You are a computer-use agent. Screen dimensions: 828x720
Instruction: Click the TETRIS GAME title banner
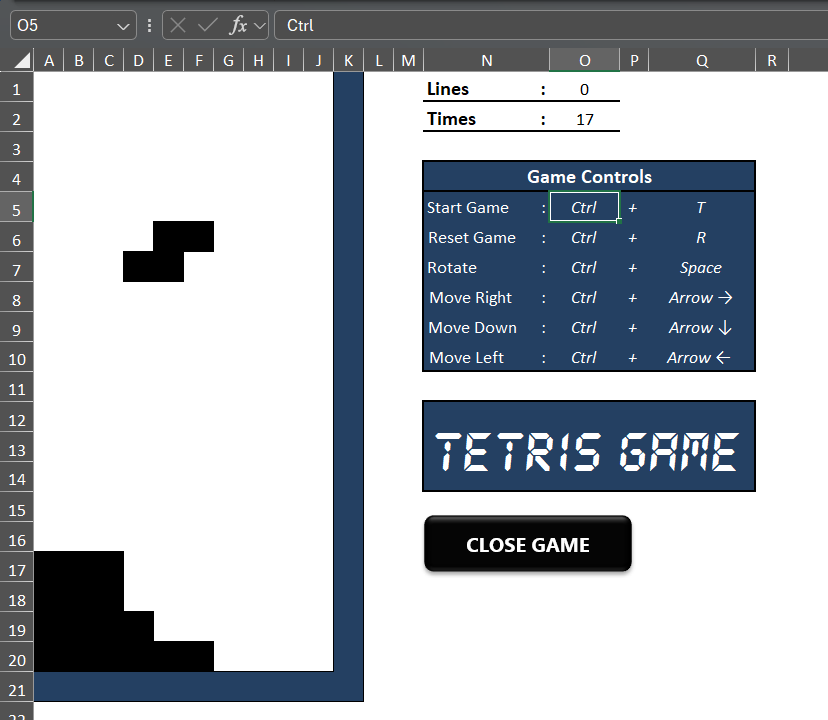(x=589, y=446)
